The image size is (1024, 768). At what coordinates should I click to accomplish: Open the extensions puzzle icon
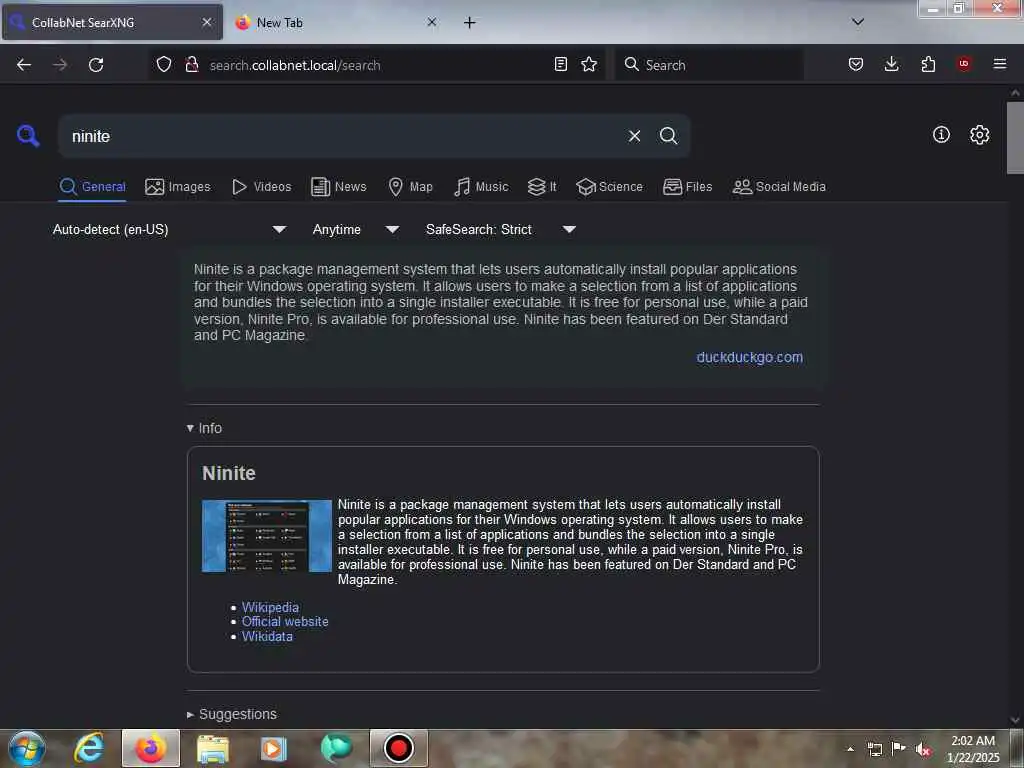(x=928, y=64)
